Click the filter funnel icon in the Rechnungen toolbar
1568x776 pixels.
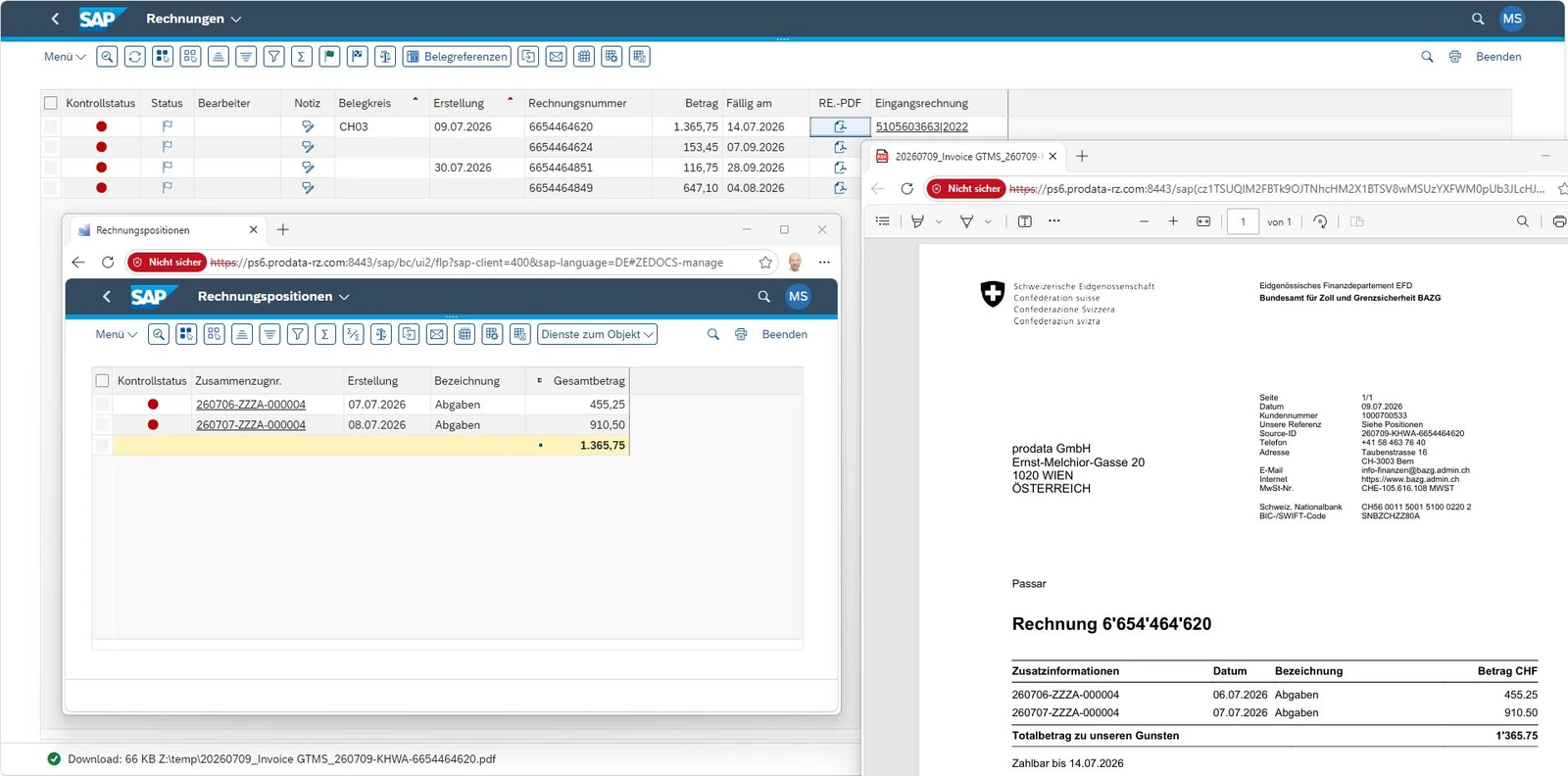(x=274, y=57)
